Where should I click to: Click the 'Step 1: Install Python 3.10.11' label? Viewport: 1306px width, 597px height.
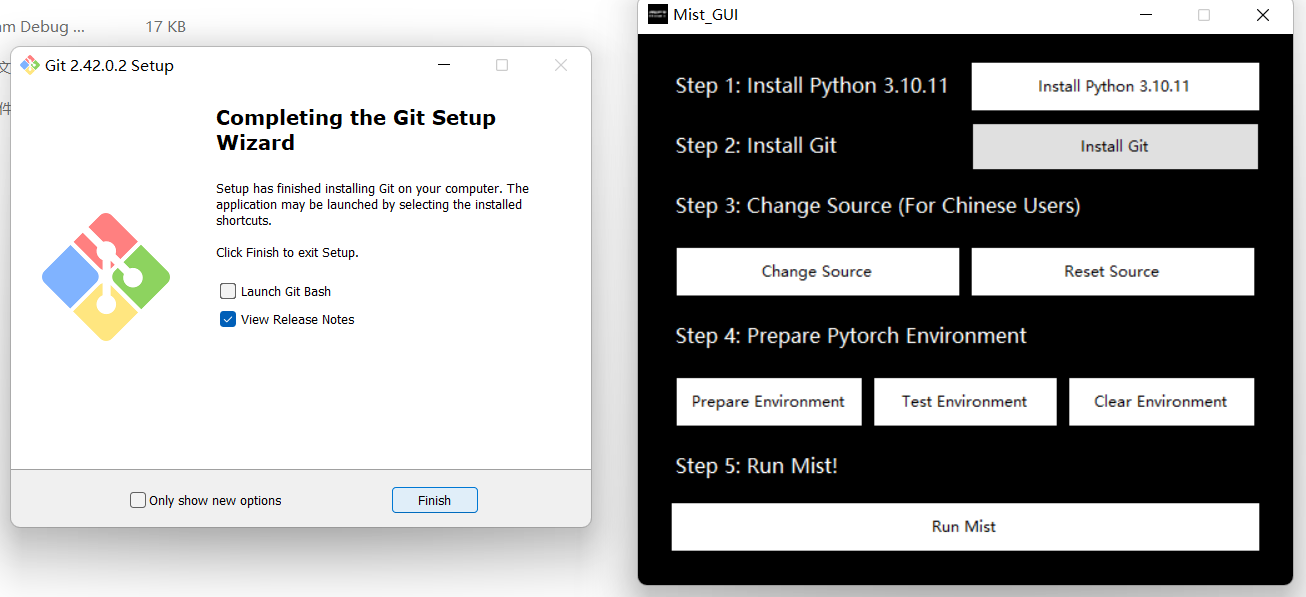[x=811, y=86]
